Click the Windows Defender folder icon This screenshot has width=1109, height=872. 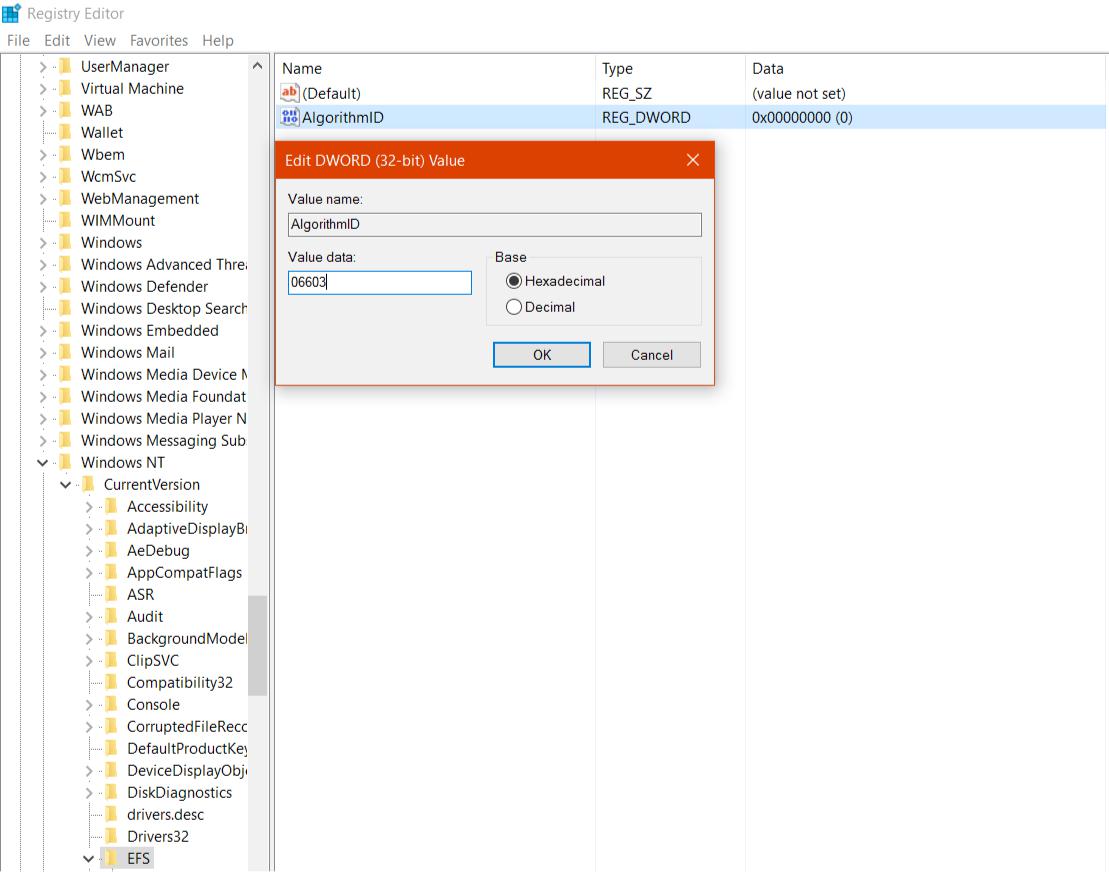66,286
